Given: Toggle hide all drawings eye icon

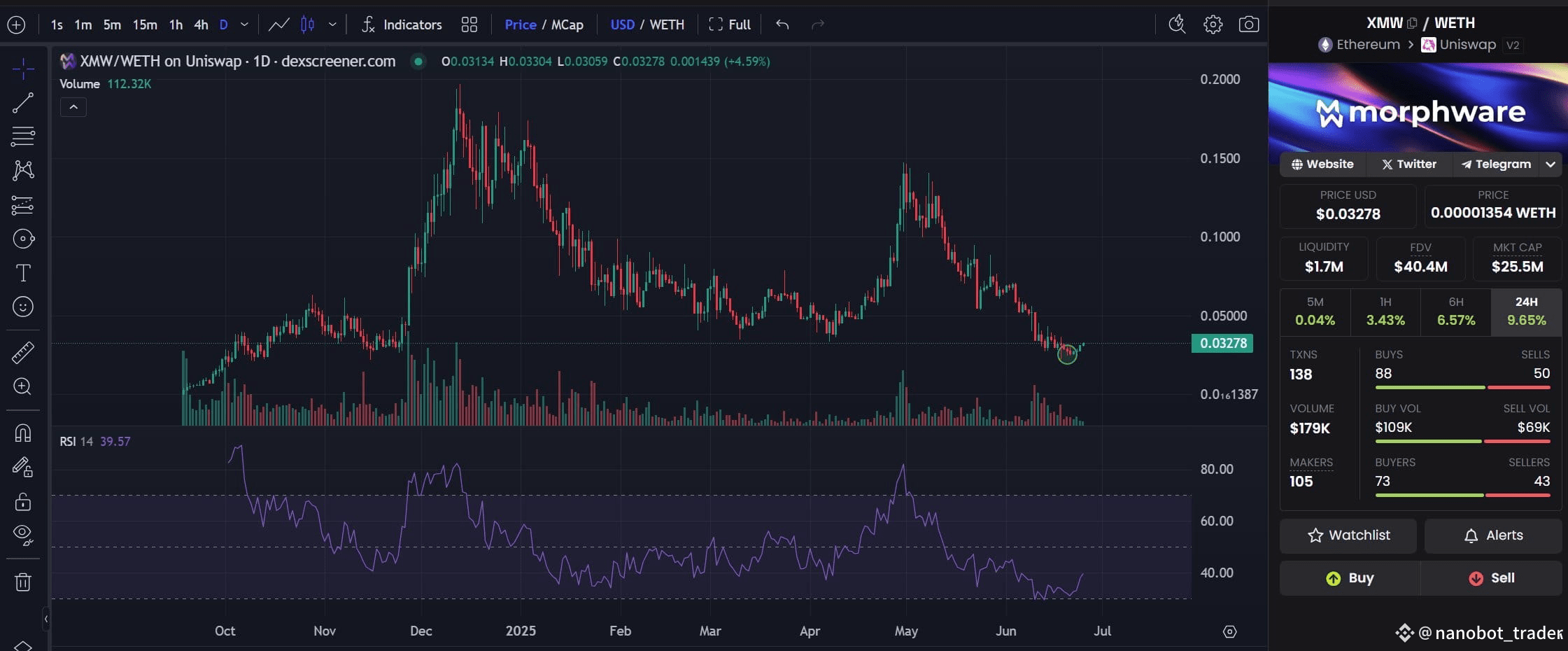Looking at the screenshot, I should pyautogui.click(x=23, y=535).
